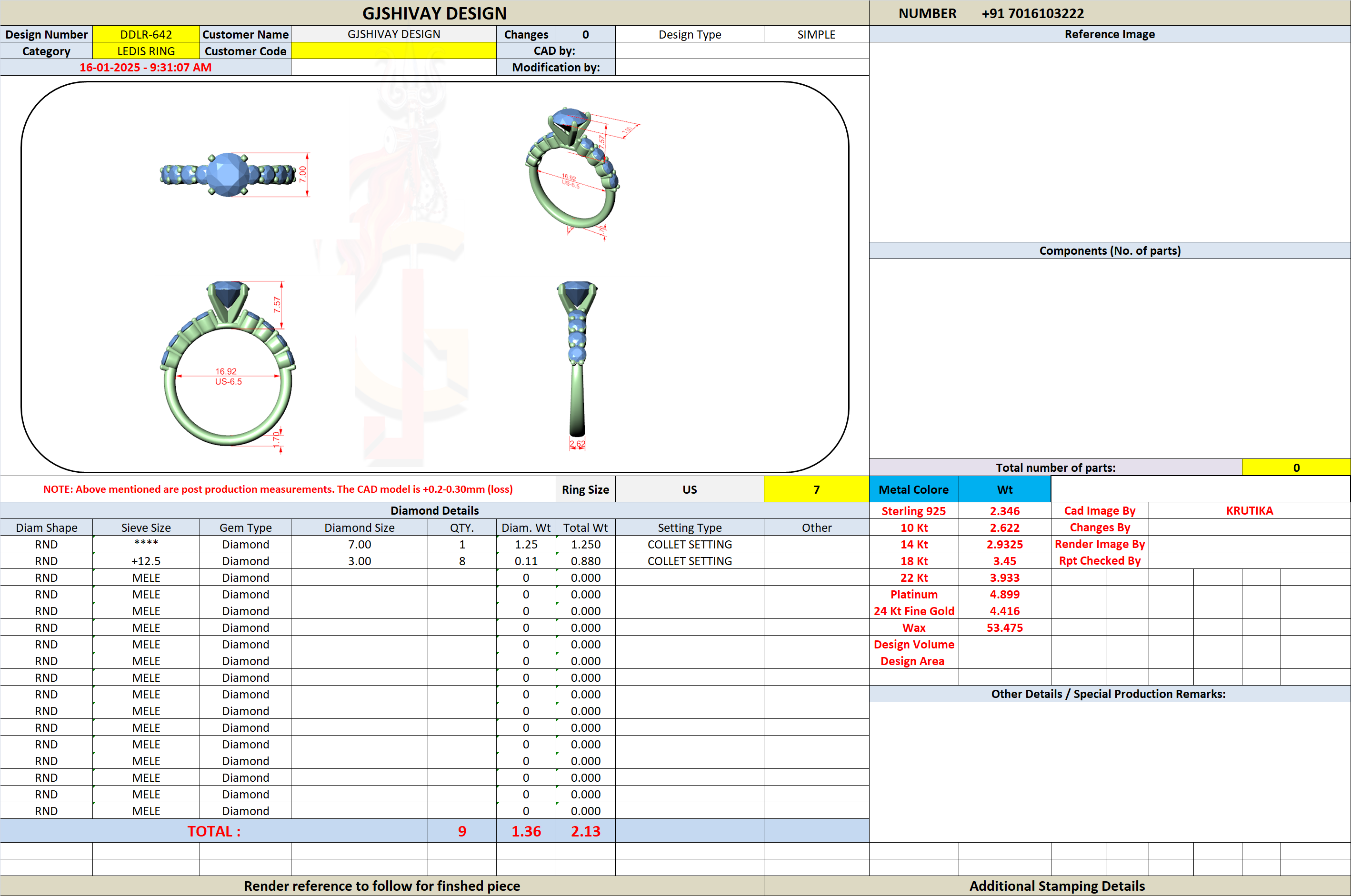Select the design number cell DDLR-642
1351x896 pixels.
click(146, 34)
